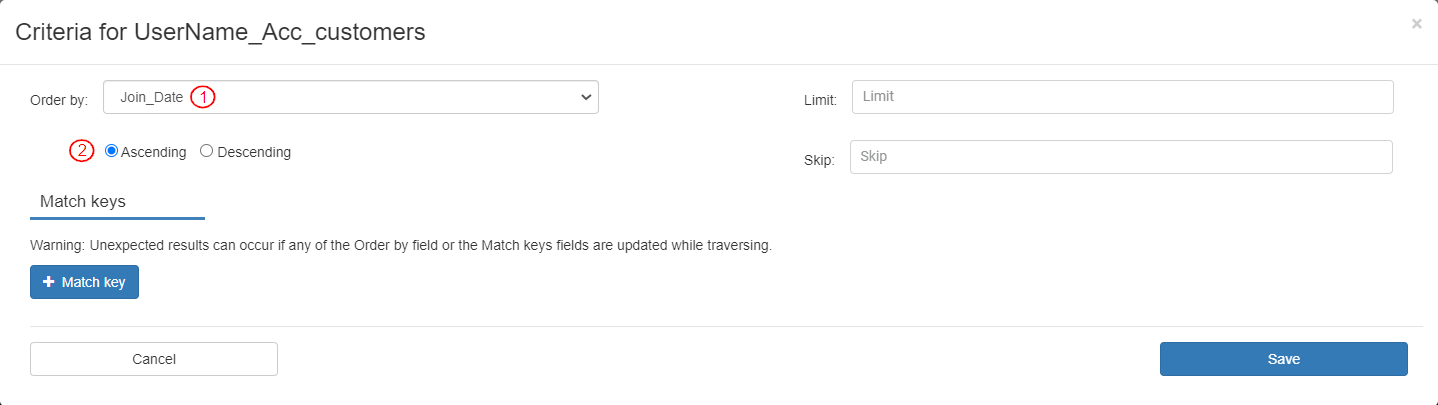Click the "Ascending" label text
This screenshot has height=405, width=1438.
[153, 152]
